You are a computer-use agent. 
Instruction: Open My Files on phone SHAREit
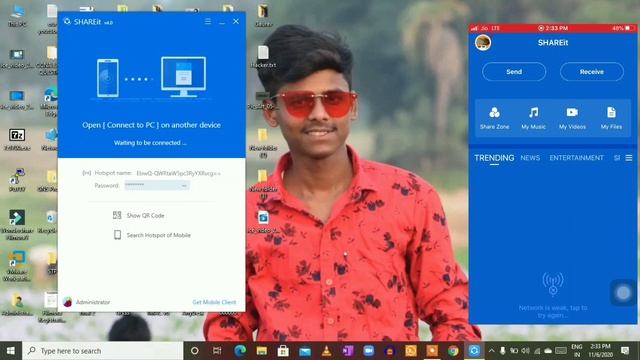(x=611, y=118)
